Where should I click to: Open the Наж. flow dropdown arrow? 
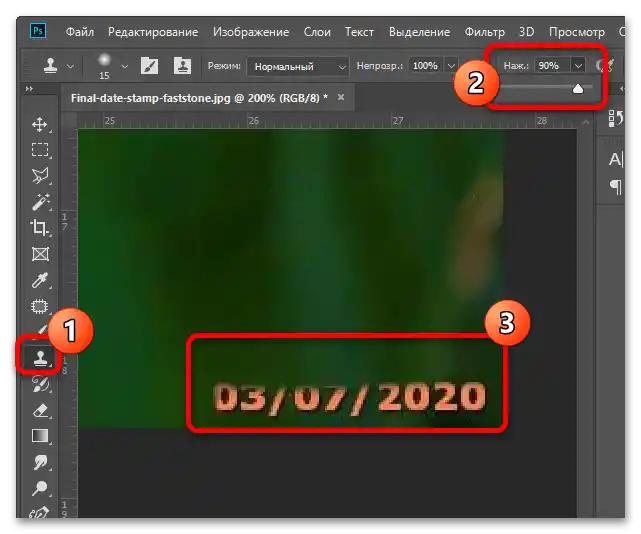click(x=578, y=65)
